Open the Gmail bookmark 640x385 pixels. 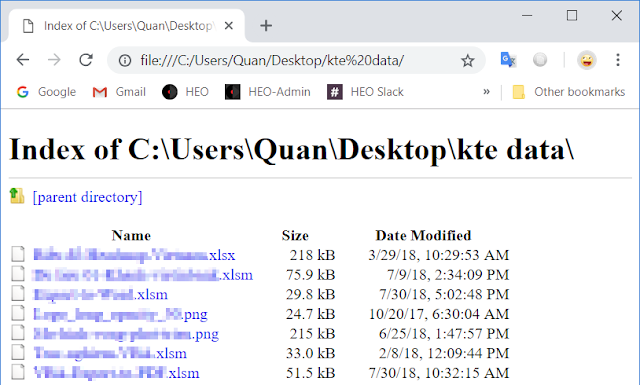(x=119, y=92)
